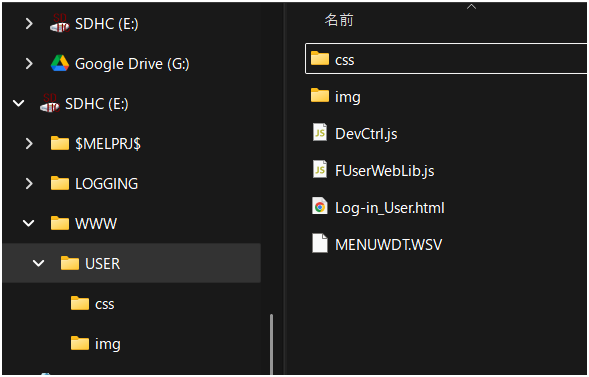The height and width of the screenshot is (377, 589).
Task: Select css label under USER in tree
Action: pyautogui.click(x=104, y=304)
